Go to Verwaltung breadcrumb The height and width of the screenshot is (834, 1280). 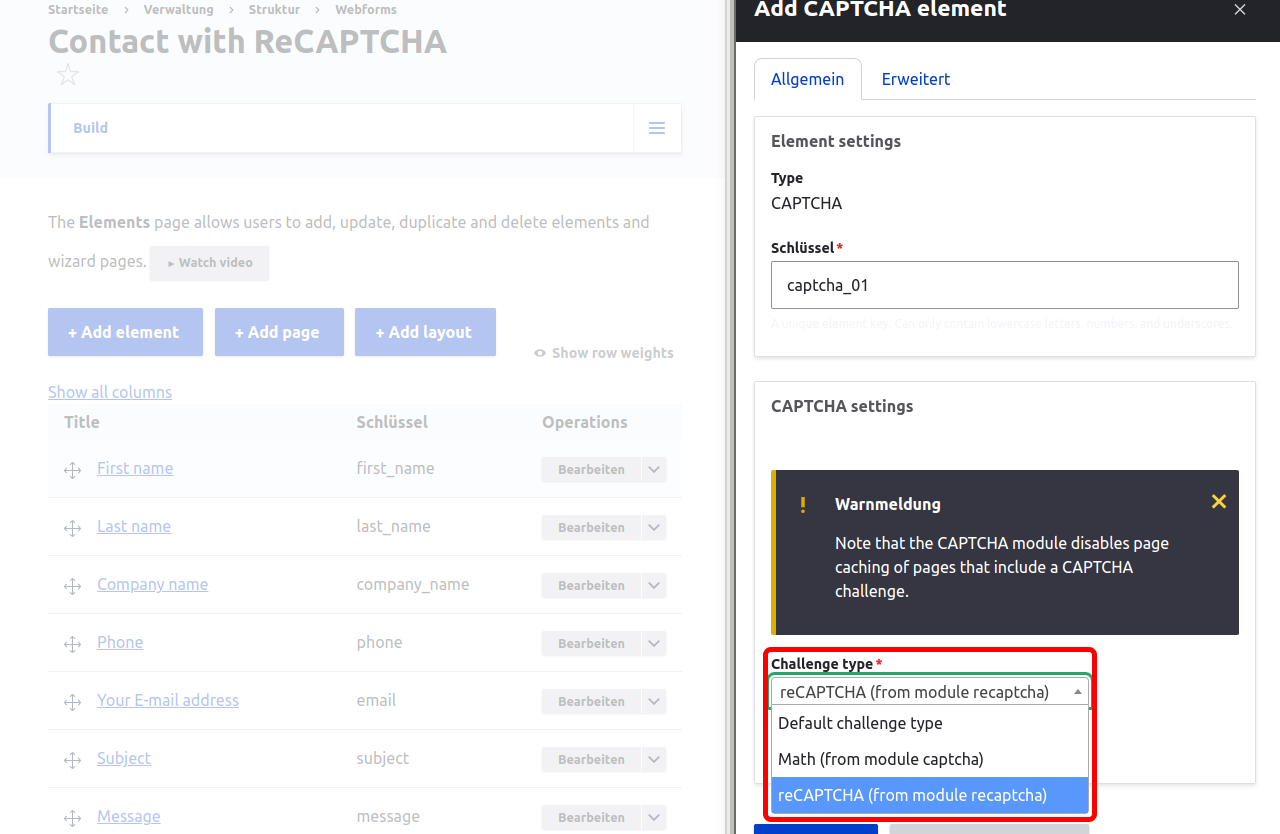[179, 9]
